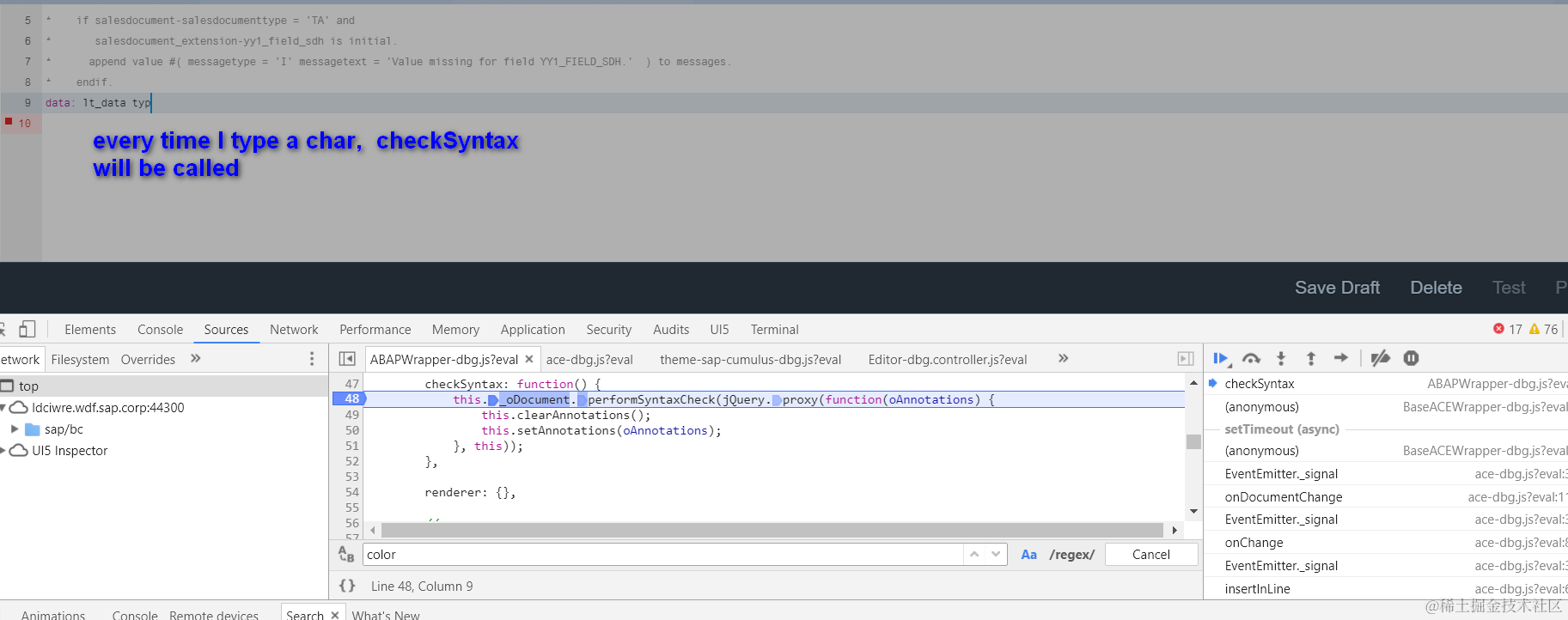Viewport: 1568px width, 620px height.
Task: Toggle match case Aa option
Action: tap(1028, 555)
